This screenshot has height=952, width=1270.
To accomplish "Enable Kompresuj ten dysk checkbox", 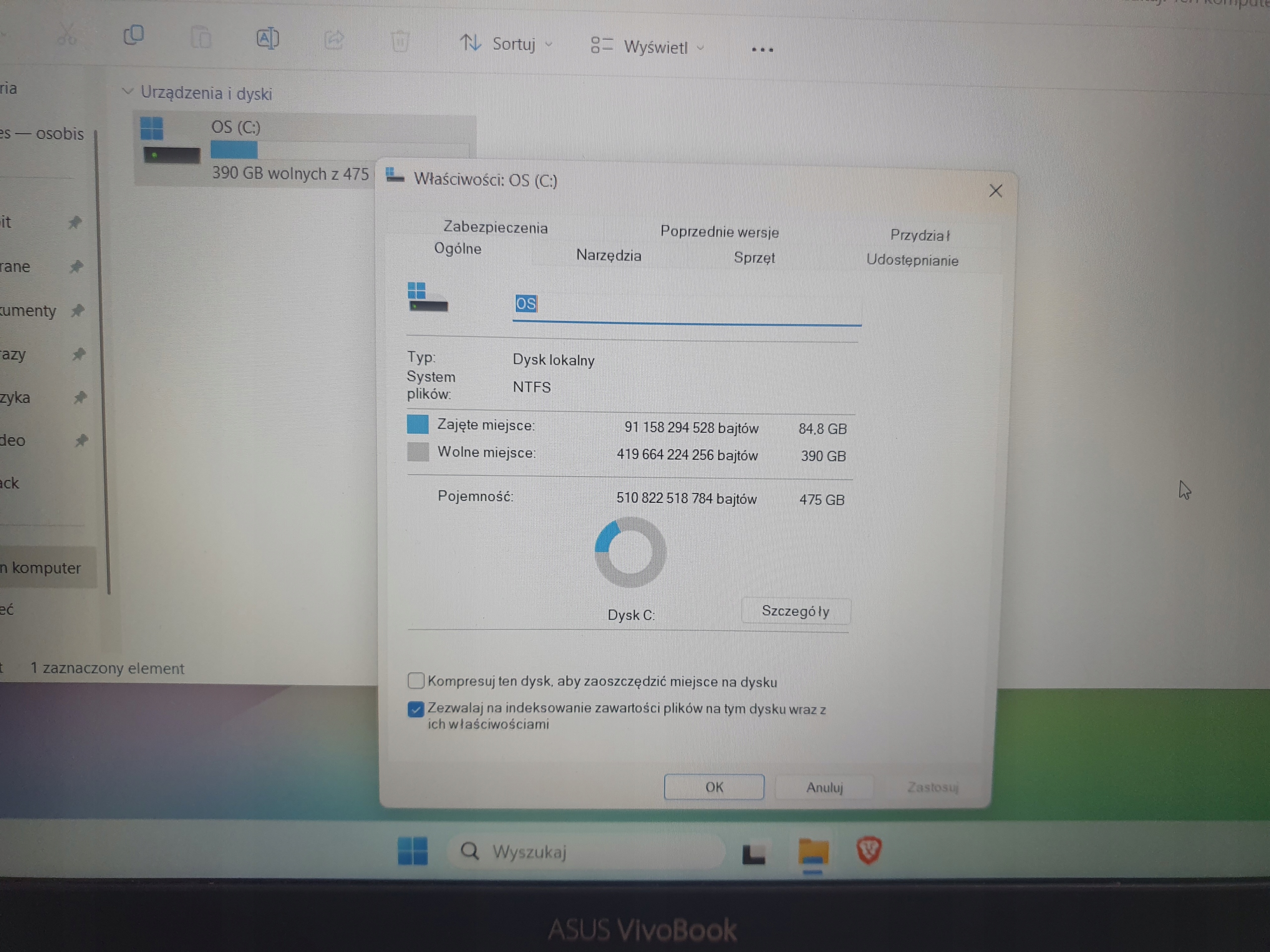I will pyautogui.click(x=416, y=681).
